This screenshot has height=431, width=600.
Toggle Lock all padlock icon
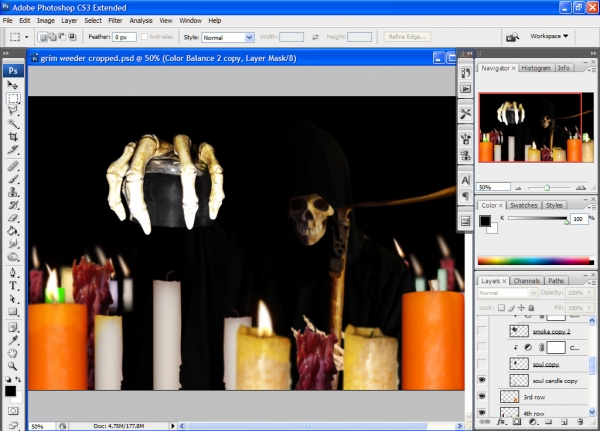click(531, 308)
